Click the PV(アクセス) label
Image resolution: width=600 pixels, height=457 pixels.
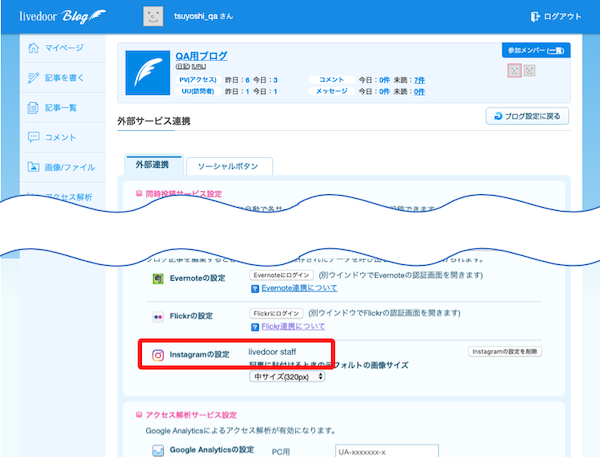click(198, 80)
